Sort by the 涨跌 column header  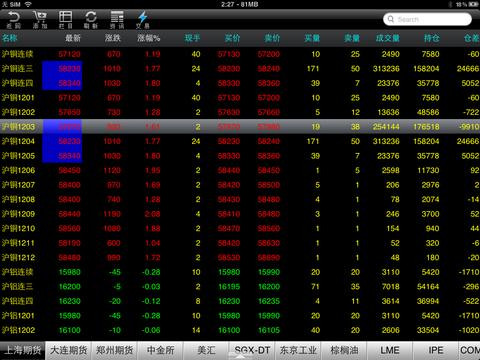click(x=112, y=38)
